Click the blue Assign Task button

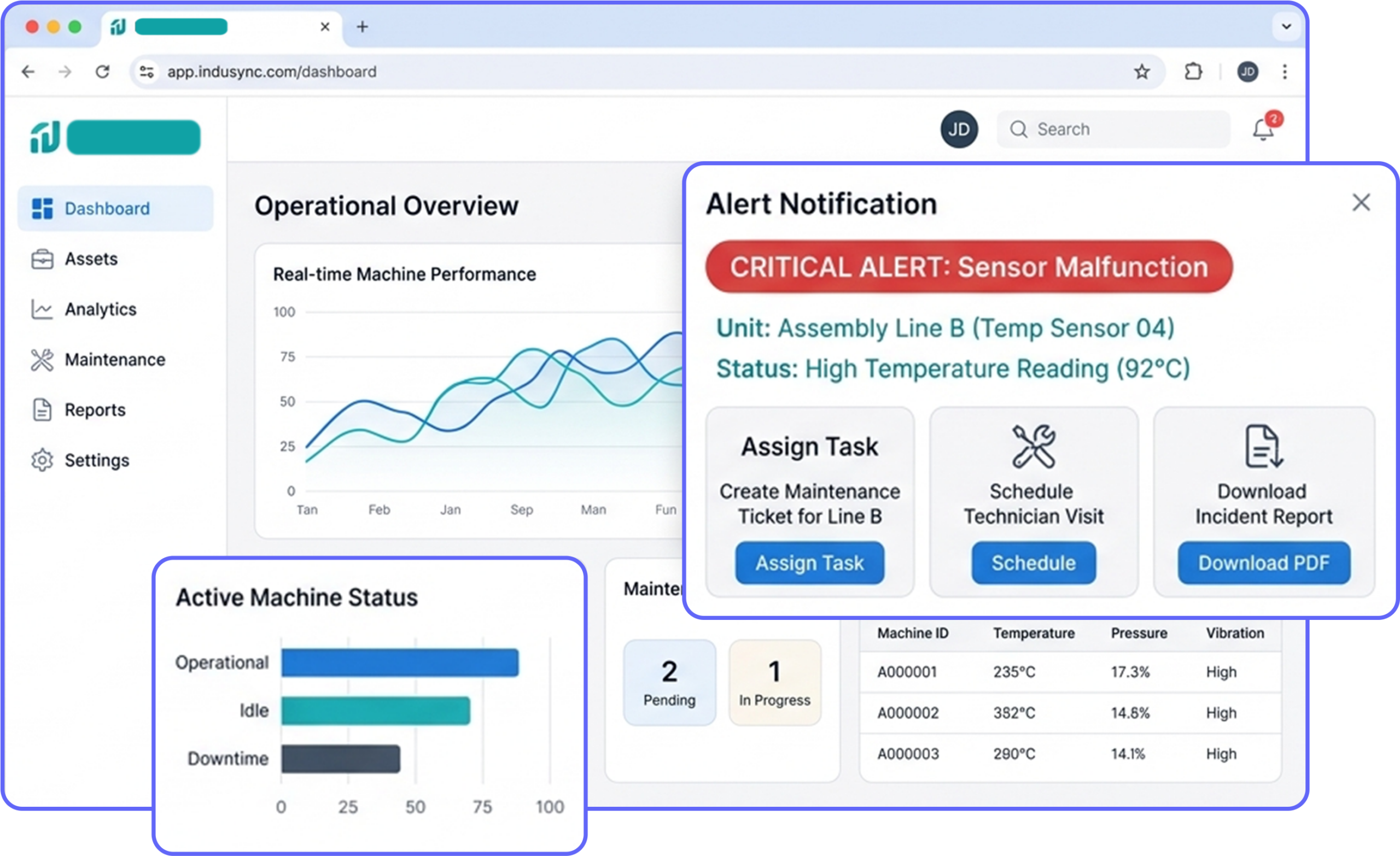click(x=810, y=563)
